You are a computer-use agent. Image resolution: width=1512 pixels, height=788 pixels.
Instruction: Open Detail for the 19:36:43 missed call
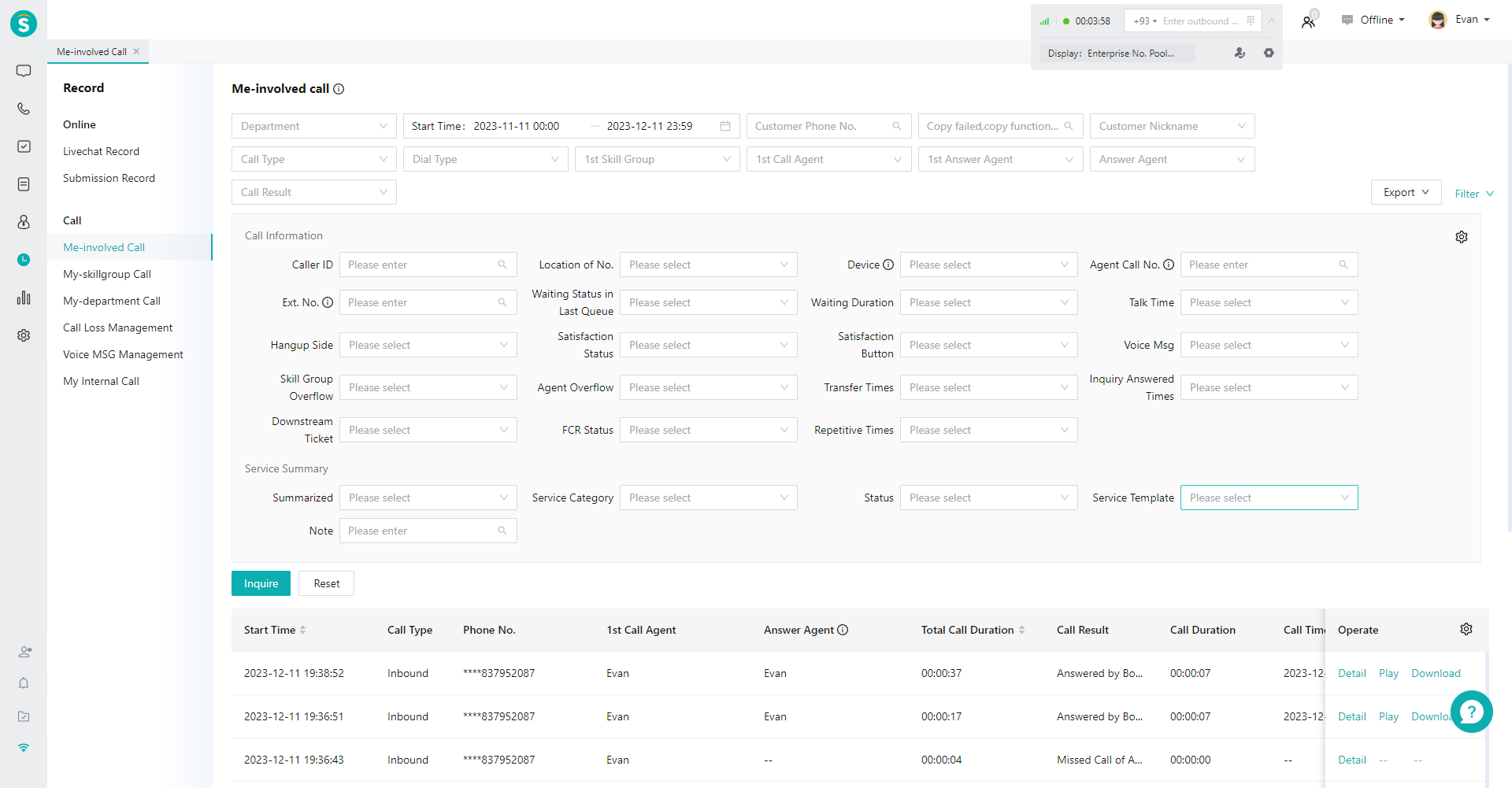(1352, 760)
